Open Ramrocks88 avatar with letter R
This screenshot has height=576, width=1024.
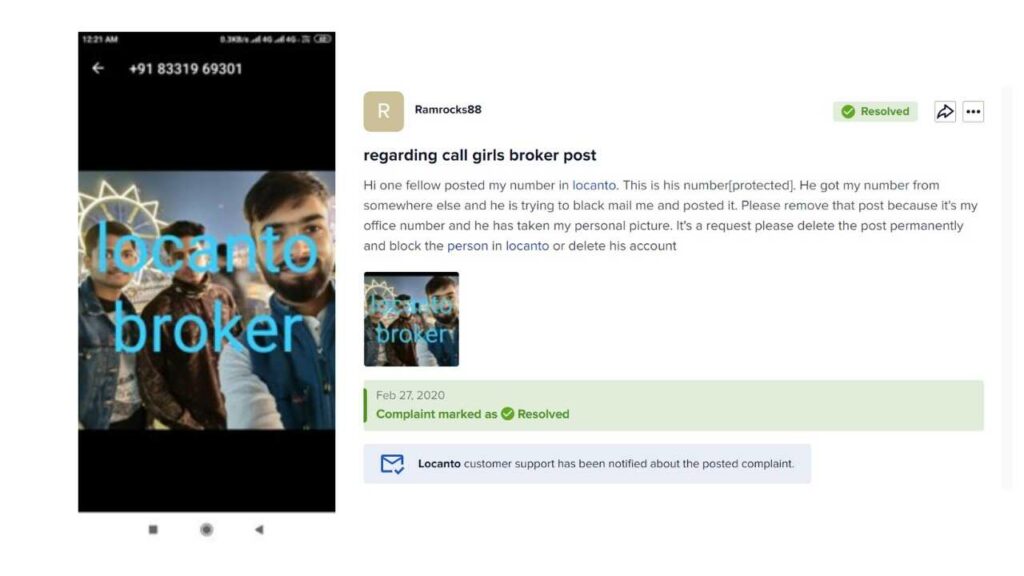pyautogui.click(x=383, y=112)
